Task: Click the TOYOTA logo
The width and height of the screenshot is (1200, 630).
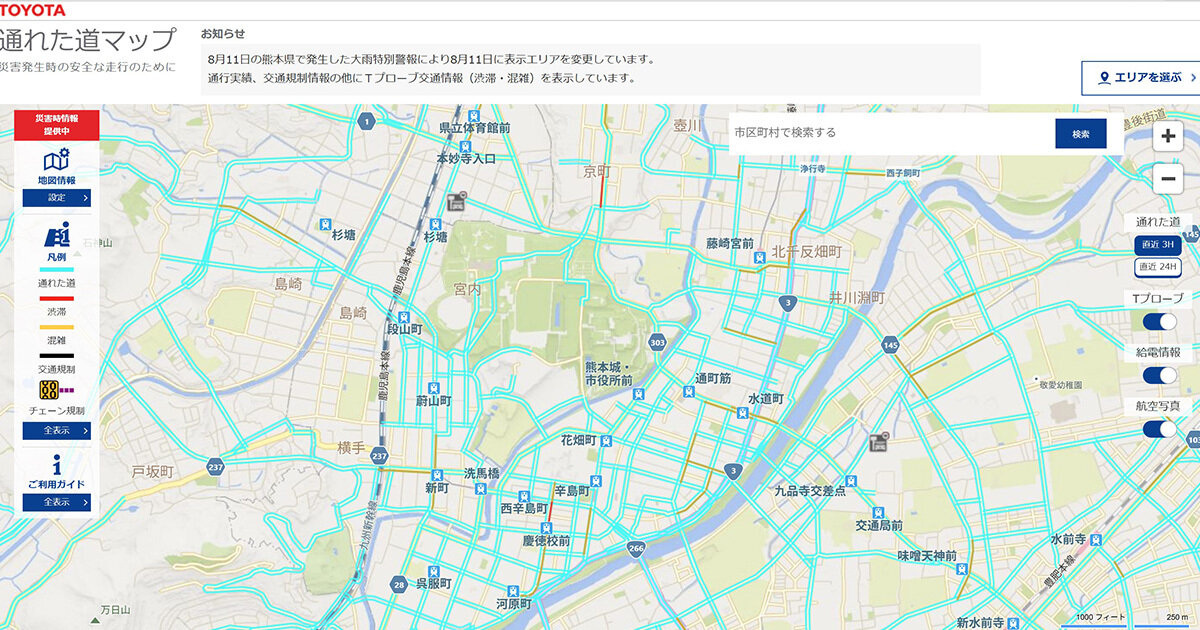Action: (32, 10)
